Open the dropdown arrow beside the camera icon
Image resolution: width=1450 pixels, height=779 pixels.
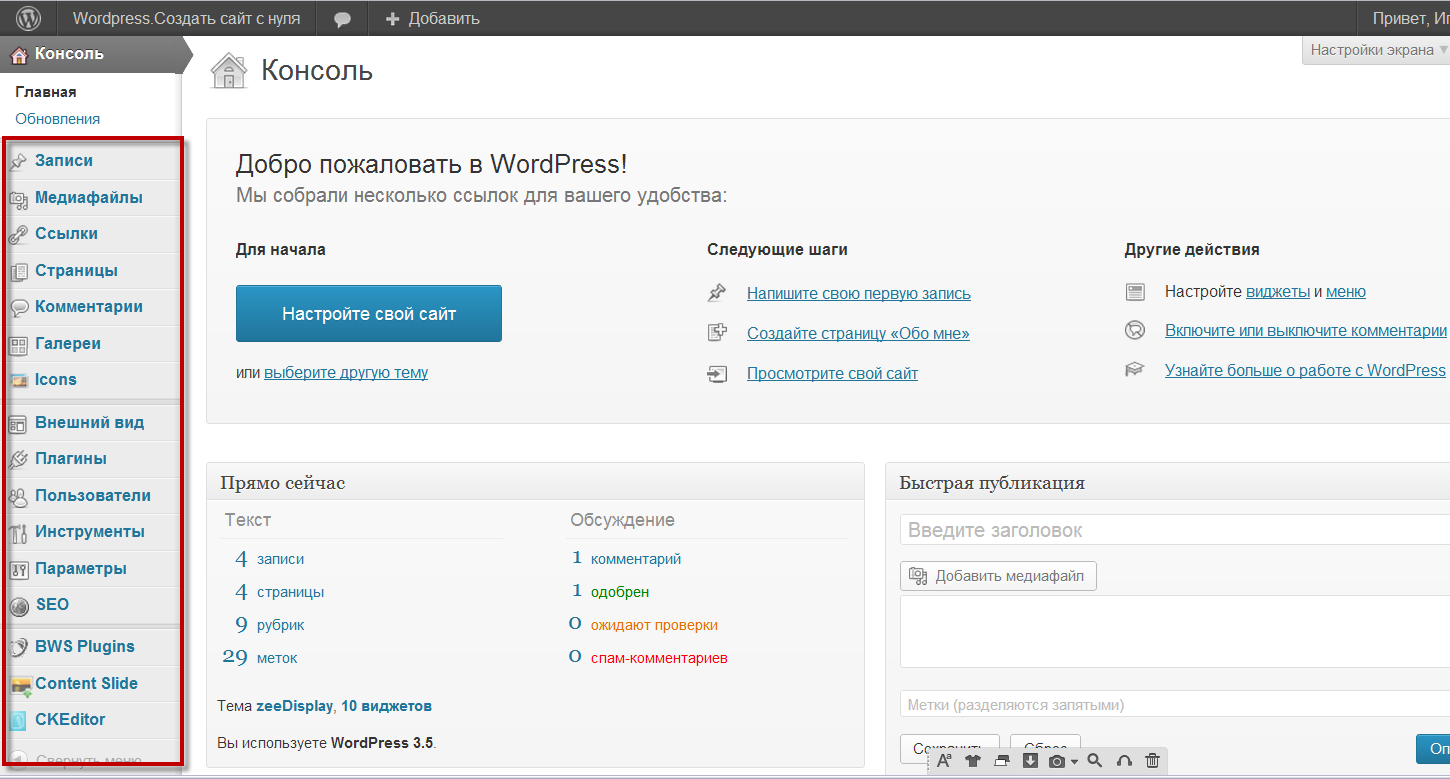[x=1074, y=761]
